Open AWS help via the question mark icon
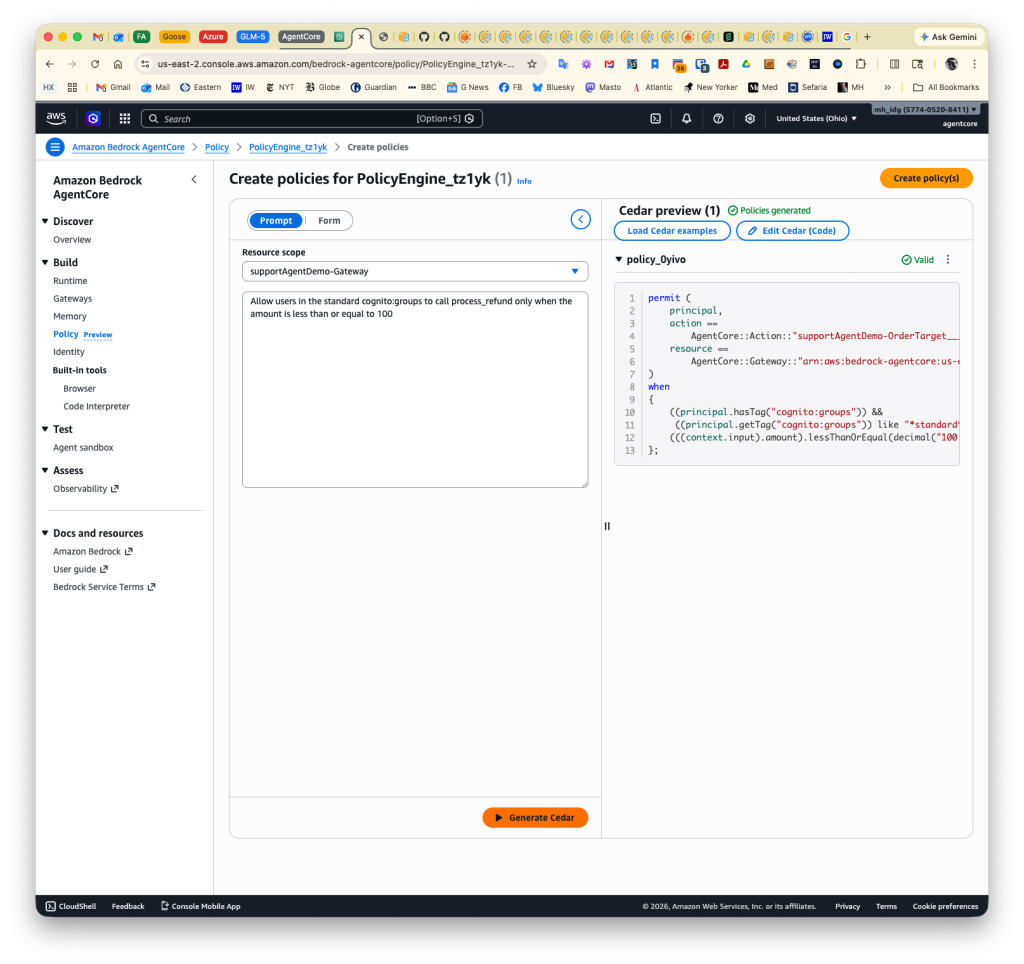Image resolution: width=1024 pixels, height=964 pixels. [718, 118]
